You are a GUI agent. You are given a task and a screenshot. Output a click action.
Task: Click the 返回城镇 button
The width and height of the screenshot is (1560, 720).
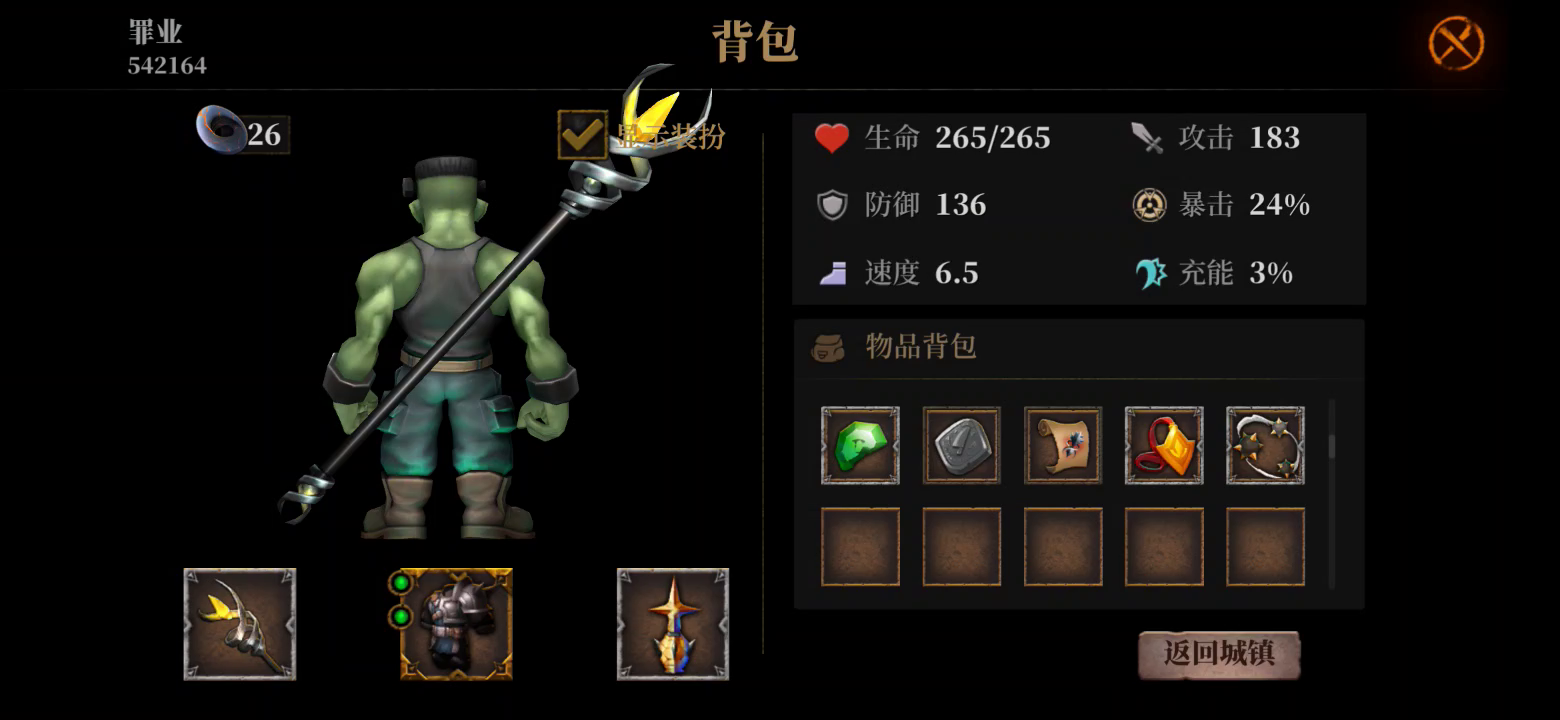(1219, 654)
